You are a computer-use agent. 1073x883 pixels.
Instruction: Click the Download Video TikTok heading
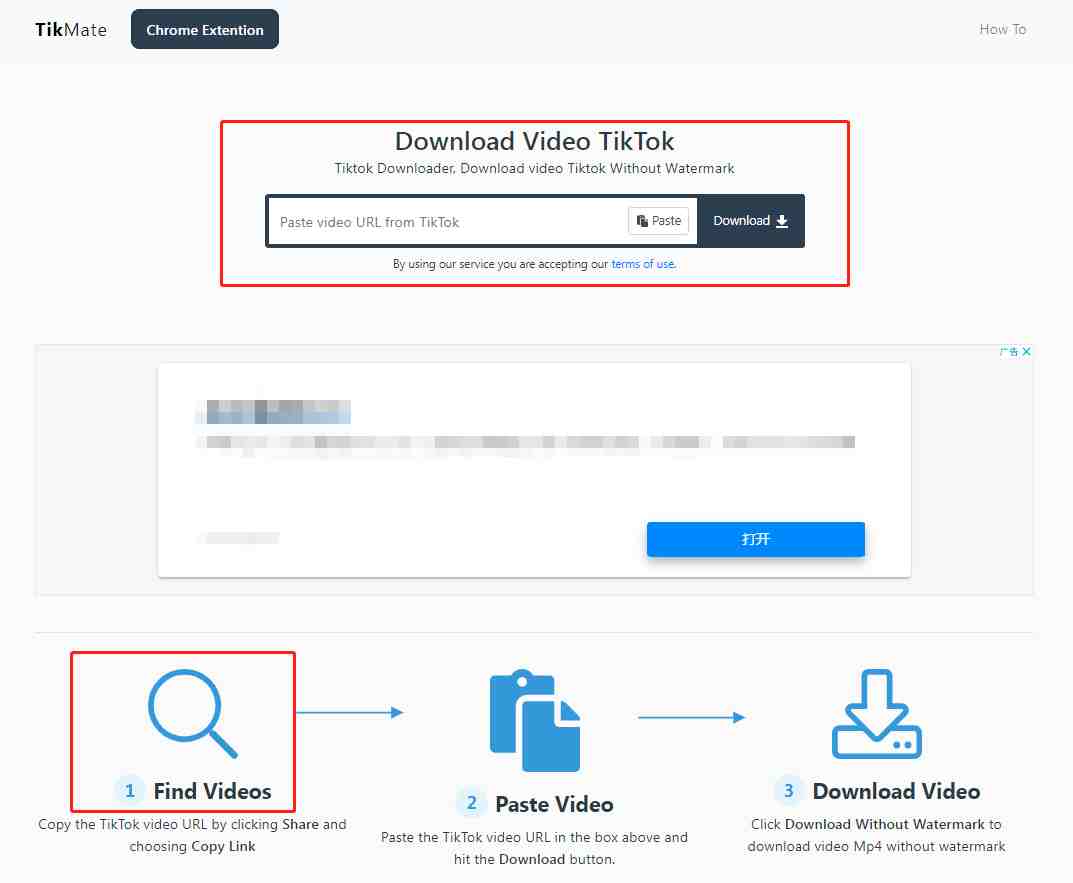coord(534,141)
